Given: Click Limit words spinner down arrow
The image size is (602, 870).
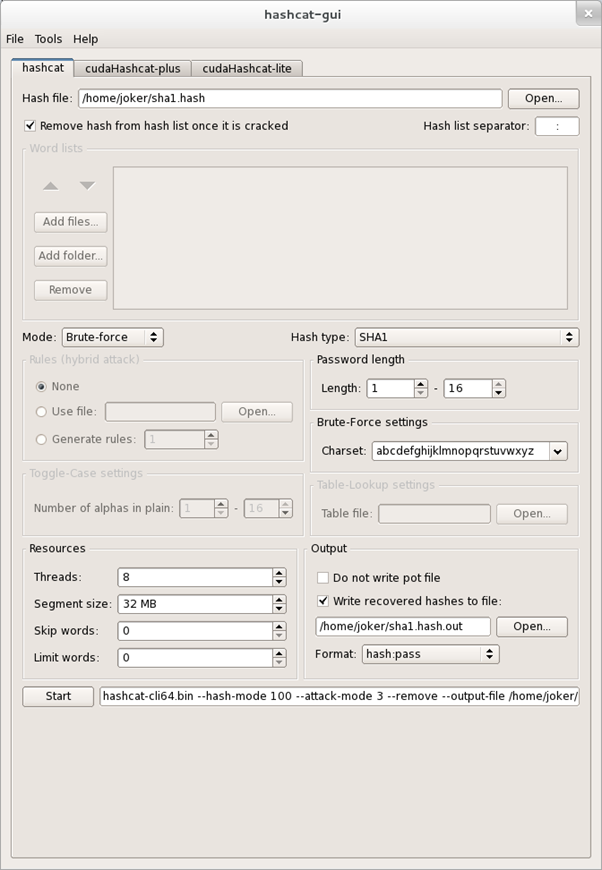Looking at the screenshot, I should 279,662.
